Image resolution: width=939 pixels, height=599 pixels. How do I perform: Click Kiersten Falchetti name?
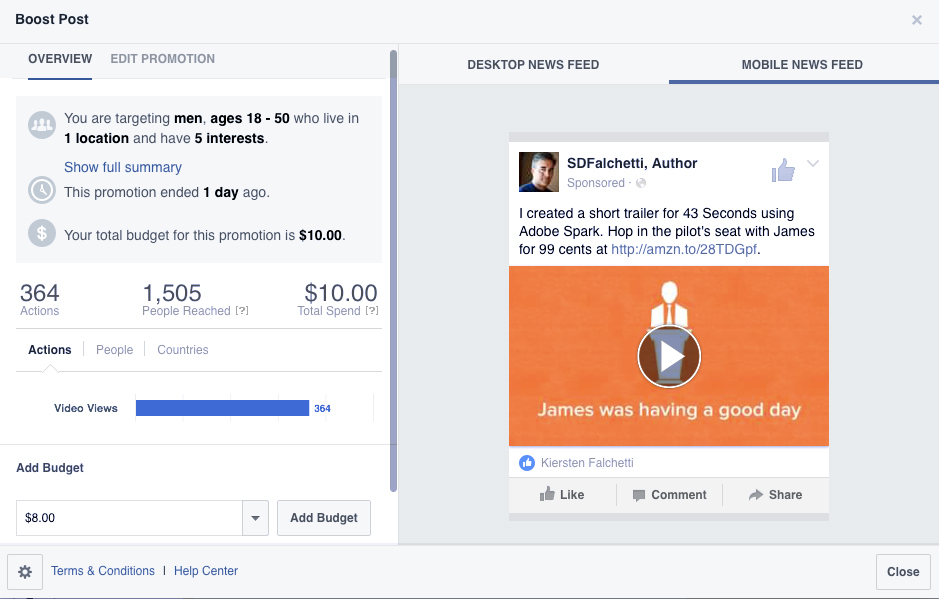pyautogui.click(x=587, y=462)
